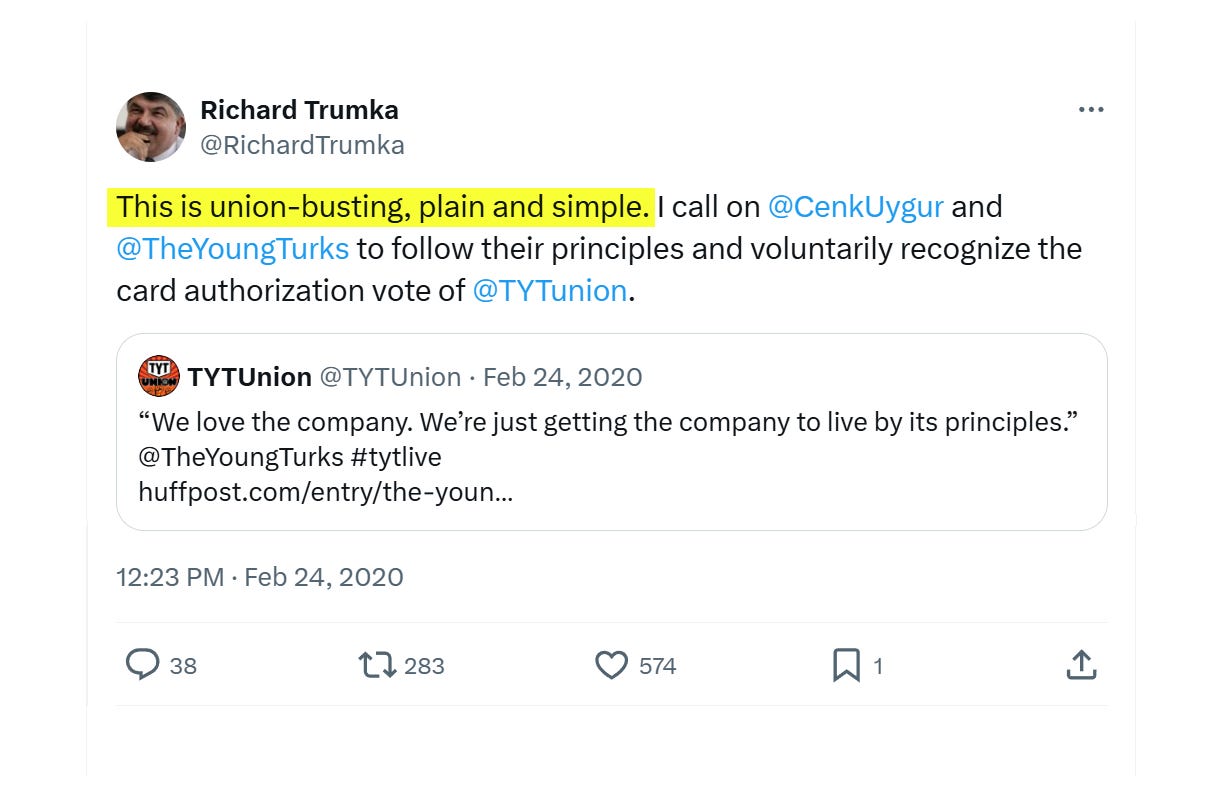Image resolution: width=1222 pixels, height=798 pixels.
Task: Click the retweet arrows icon
Action: 378,665
